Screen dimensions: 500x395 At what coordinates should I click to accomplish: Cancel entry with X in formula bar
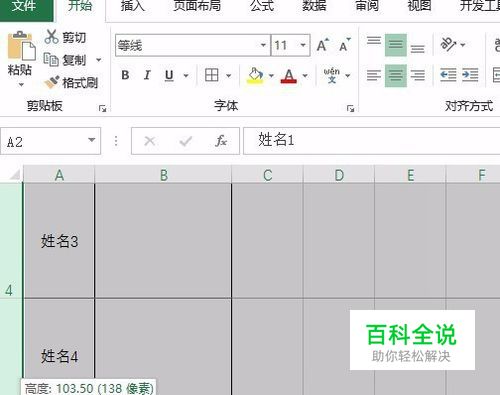[150, 141]
